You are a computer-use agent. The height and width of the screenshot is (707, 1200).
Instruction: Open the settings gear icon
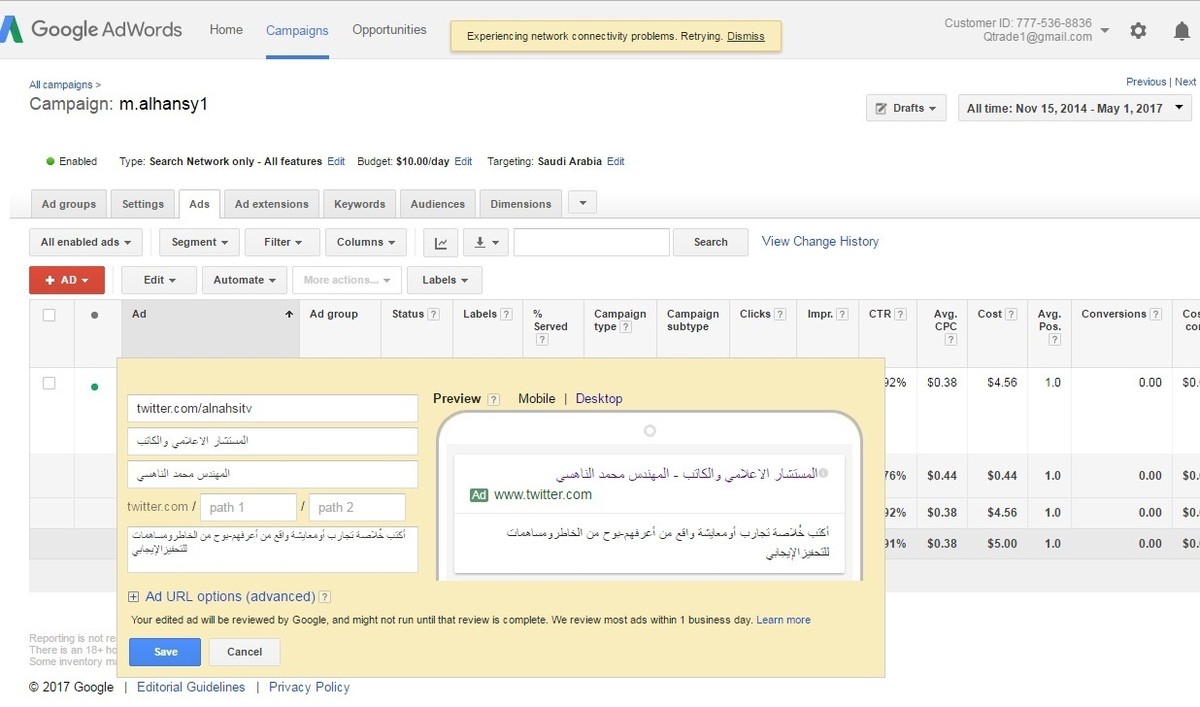coord(1138,30)
